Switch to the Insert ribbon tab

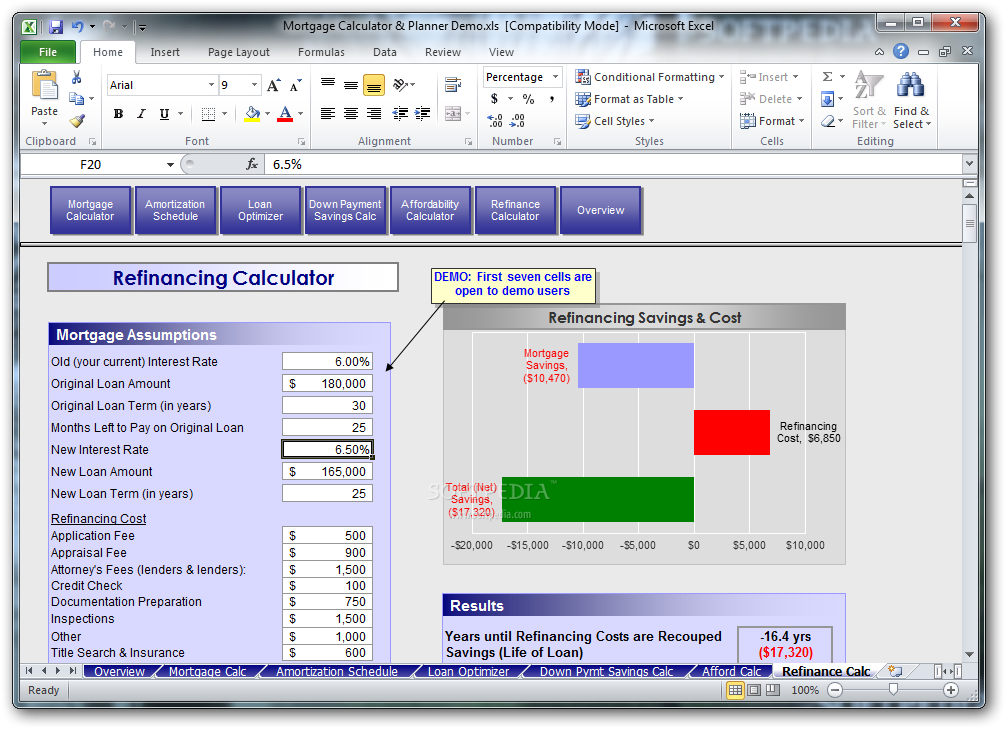[165, 52]
